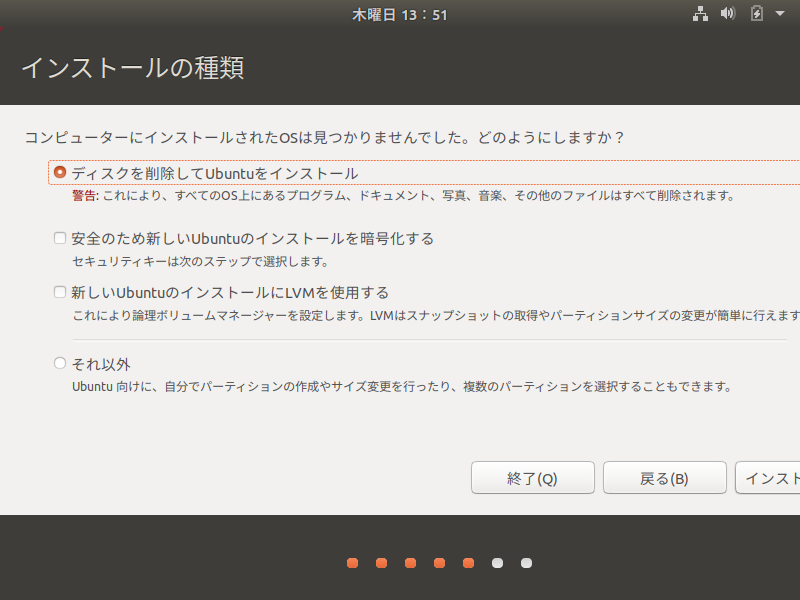Select the それ以外 radio option
The image size is (800, 600).
pyautogui.click(x=60, y=363)
